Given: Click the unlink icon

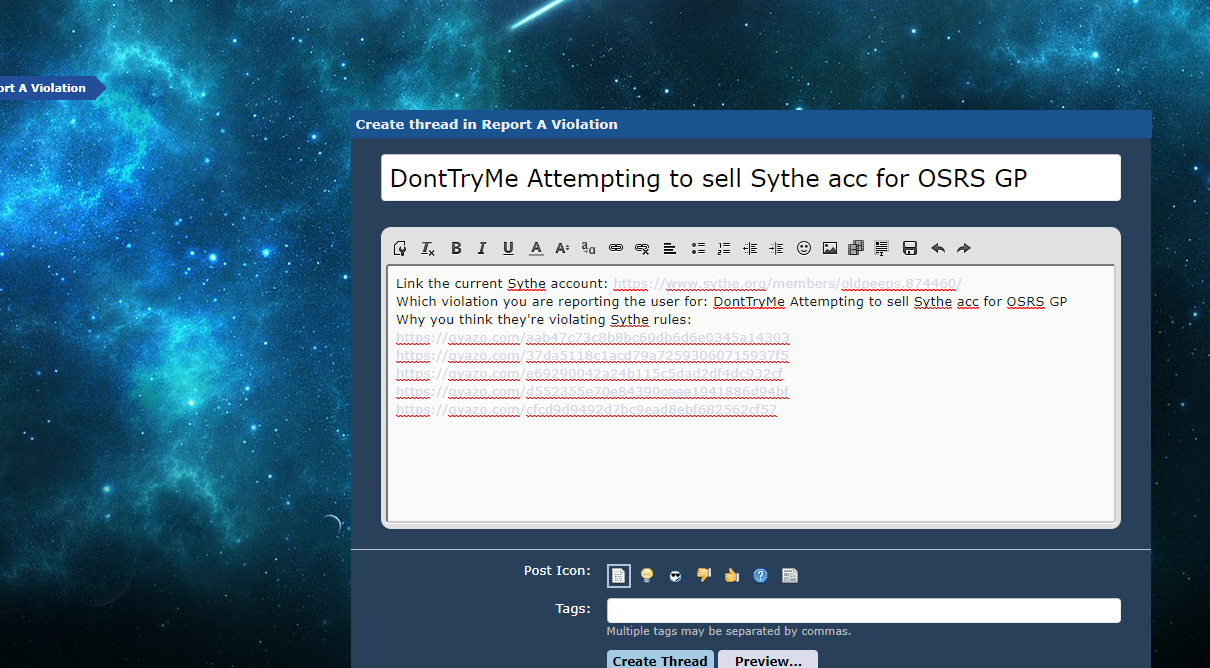Looking at the screenshot, I should point(642,248).
